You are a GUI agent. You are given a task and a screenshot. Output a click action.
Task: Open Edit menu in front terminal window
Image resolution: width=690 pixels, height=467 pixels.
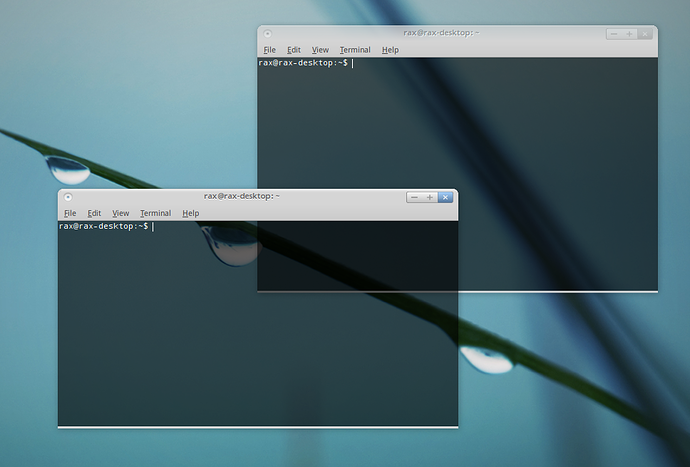[94, 213]
